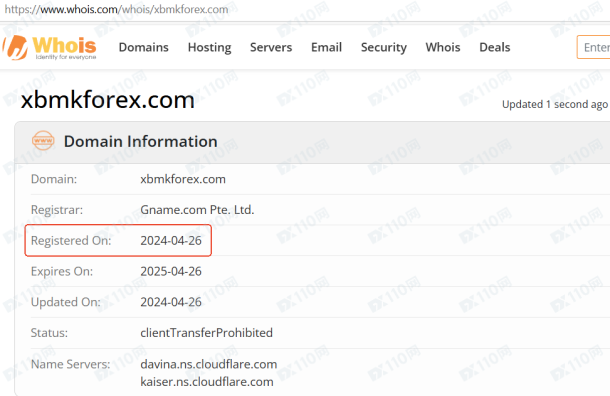Open the Hosting menu
This screenshot has width=610, height=396.
[209, 47]
